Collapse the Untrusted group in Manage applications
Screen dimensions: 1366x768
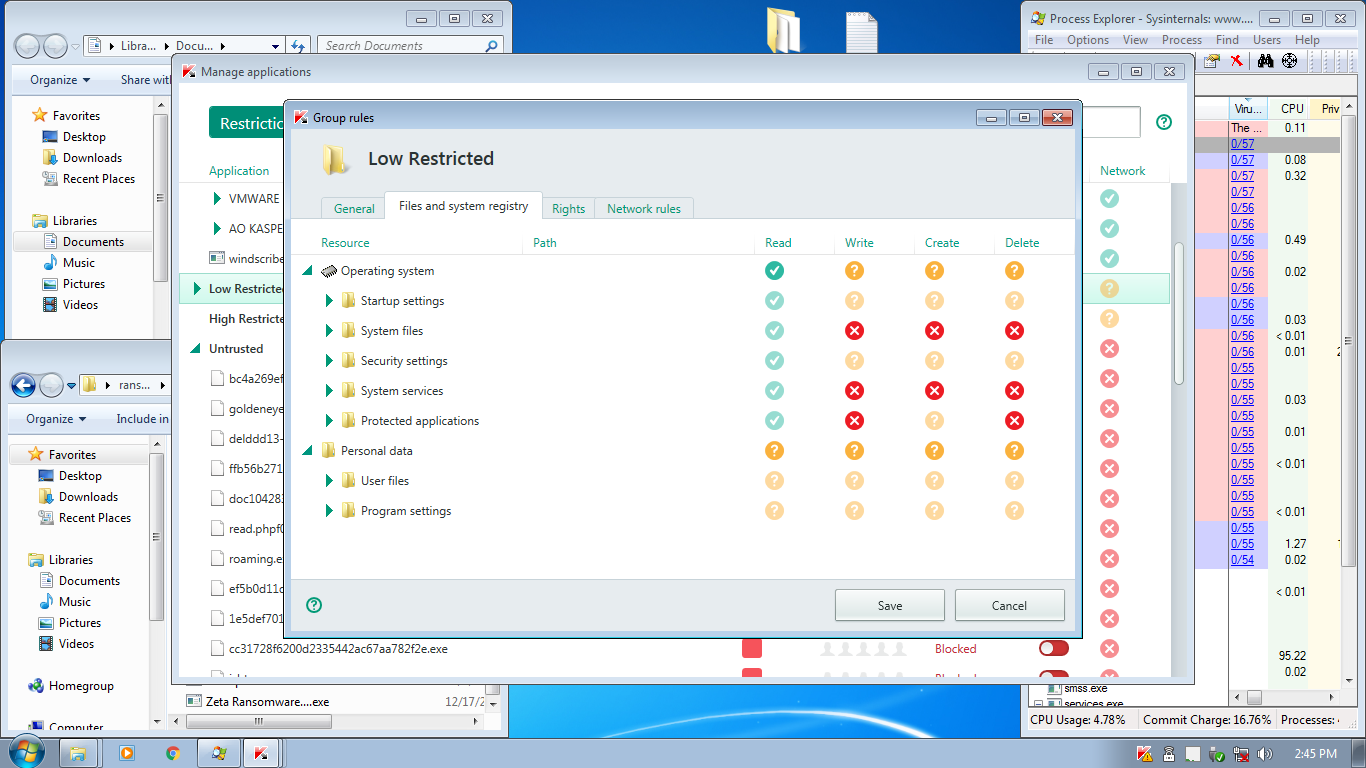click(x=196, y=349)
